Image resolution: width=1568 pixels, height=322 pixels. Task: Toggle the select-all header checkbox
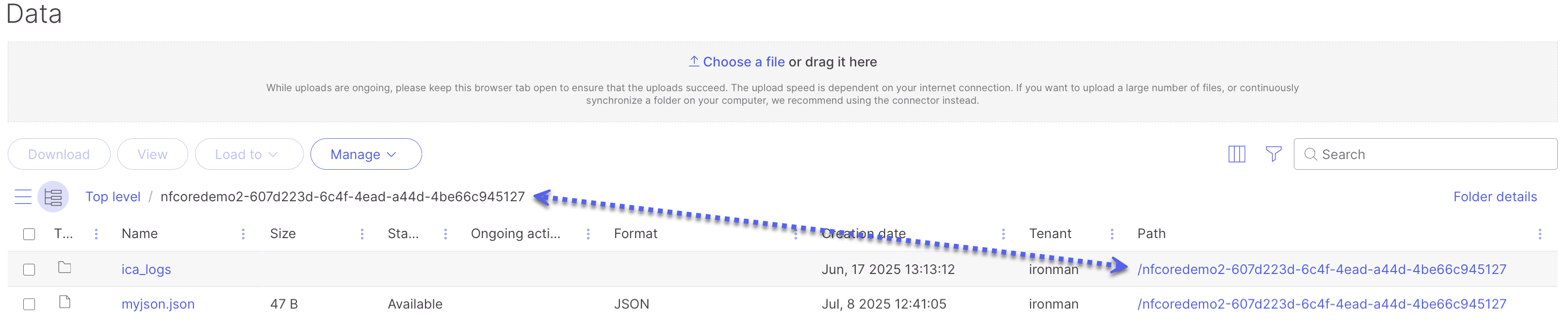(29, 234)
